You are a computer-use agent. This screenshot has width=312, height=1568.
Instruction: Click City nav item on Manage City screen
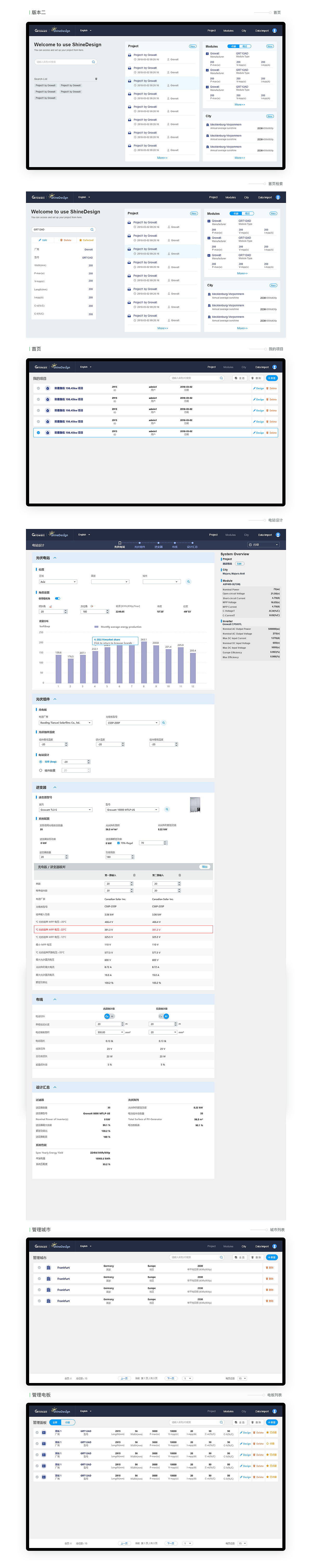pos(244,1246)
